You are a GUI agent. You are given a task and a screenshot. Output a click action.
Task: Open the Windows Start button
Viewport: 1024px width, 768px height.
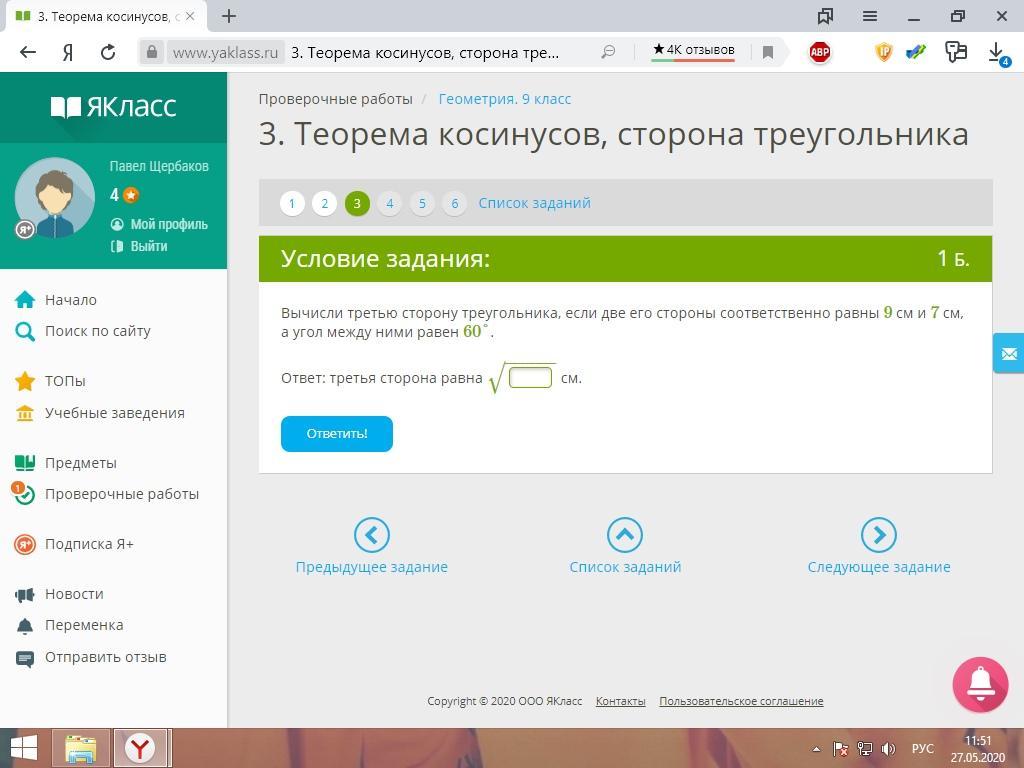[x=24, y=748]
